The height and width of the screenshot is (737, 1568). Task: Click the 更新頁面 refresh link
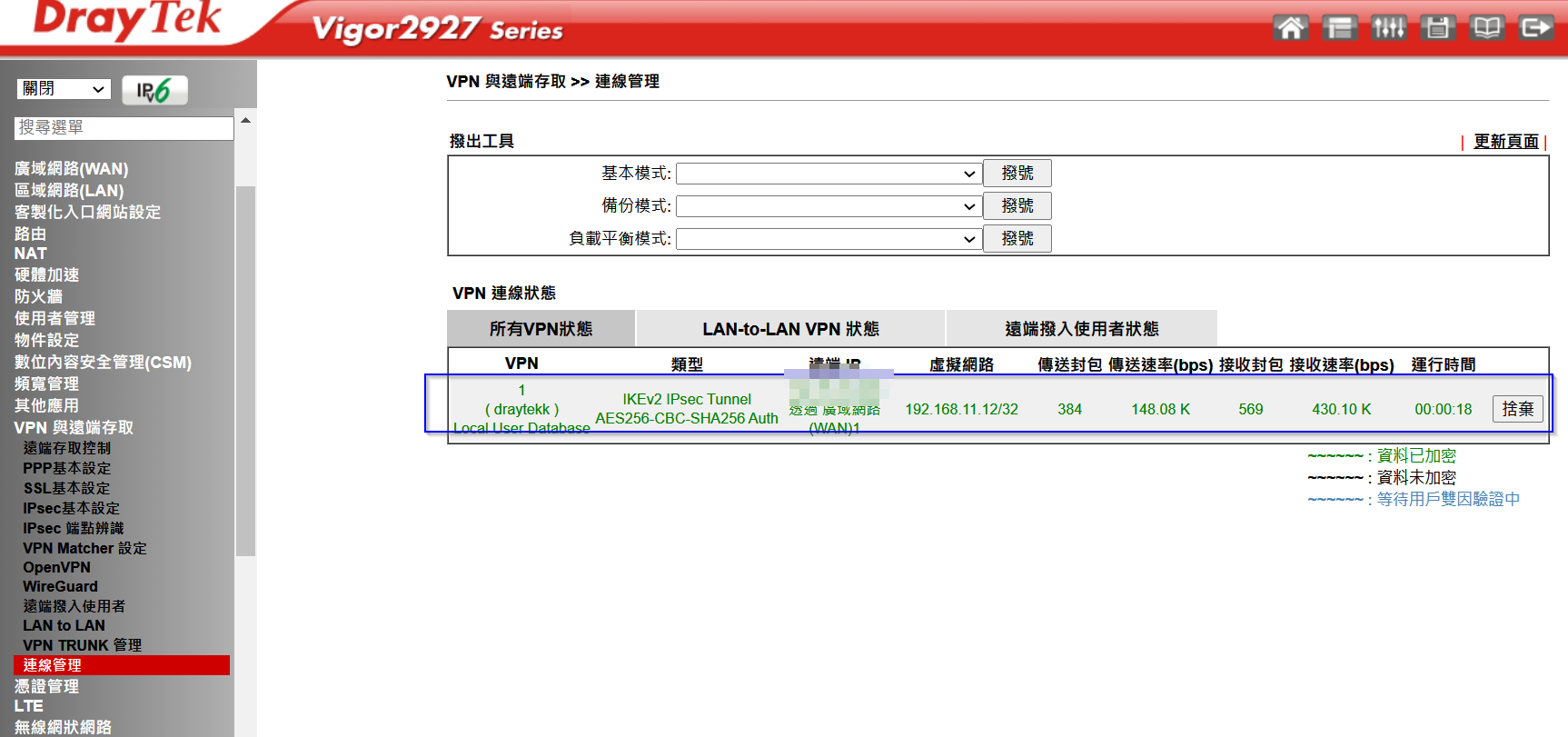pyautogui.click(x=1505, y=142)
